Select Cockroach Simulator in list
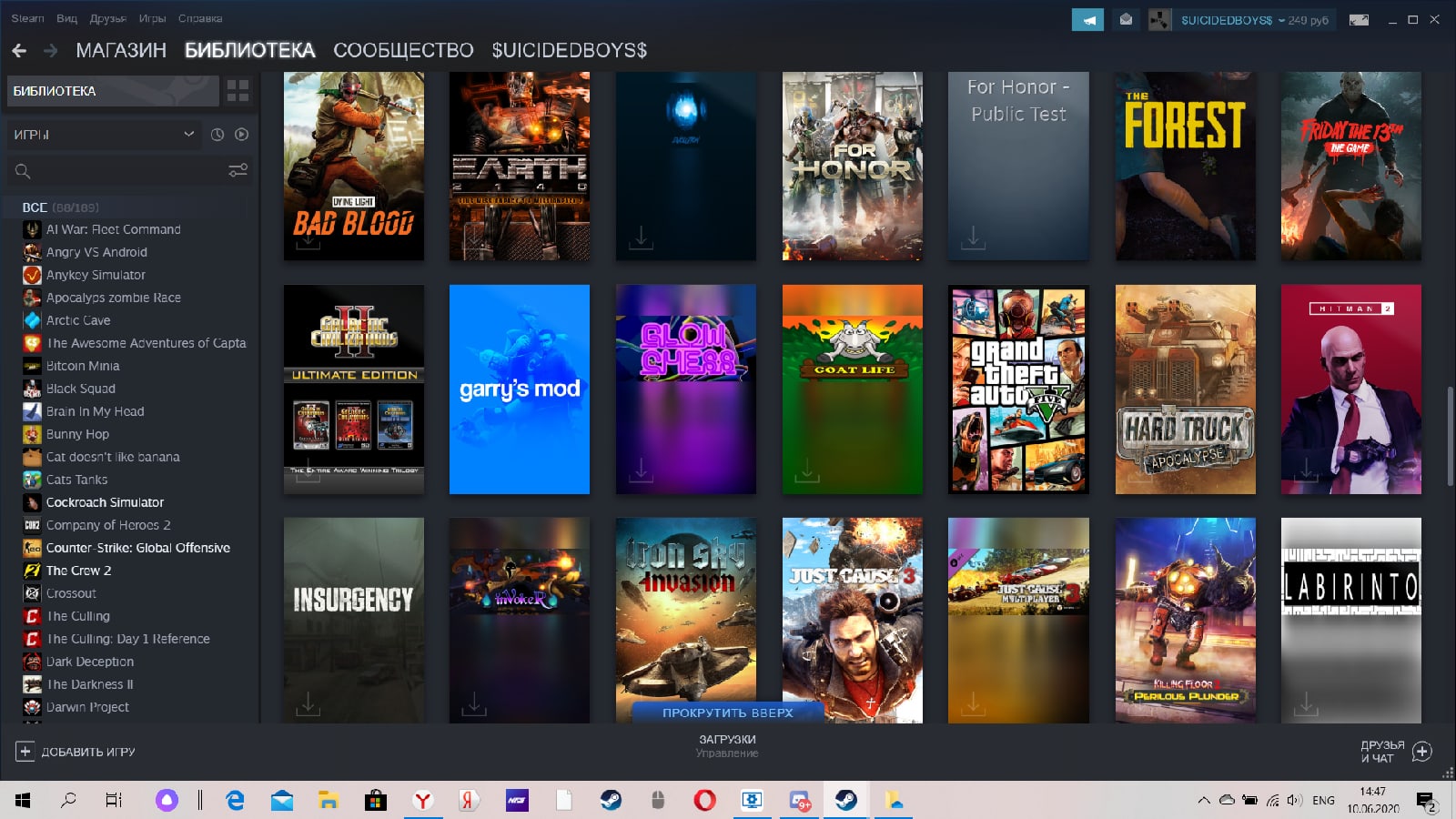1456x819 pixels. (106, 502)
